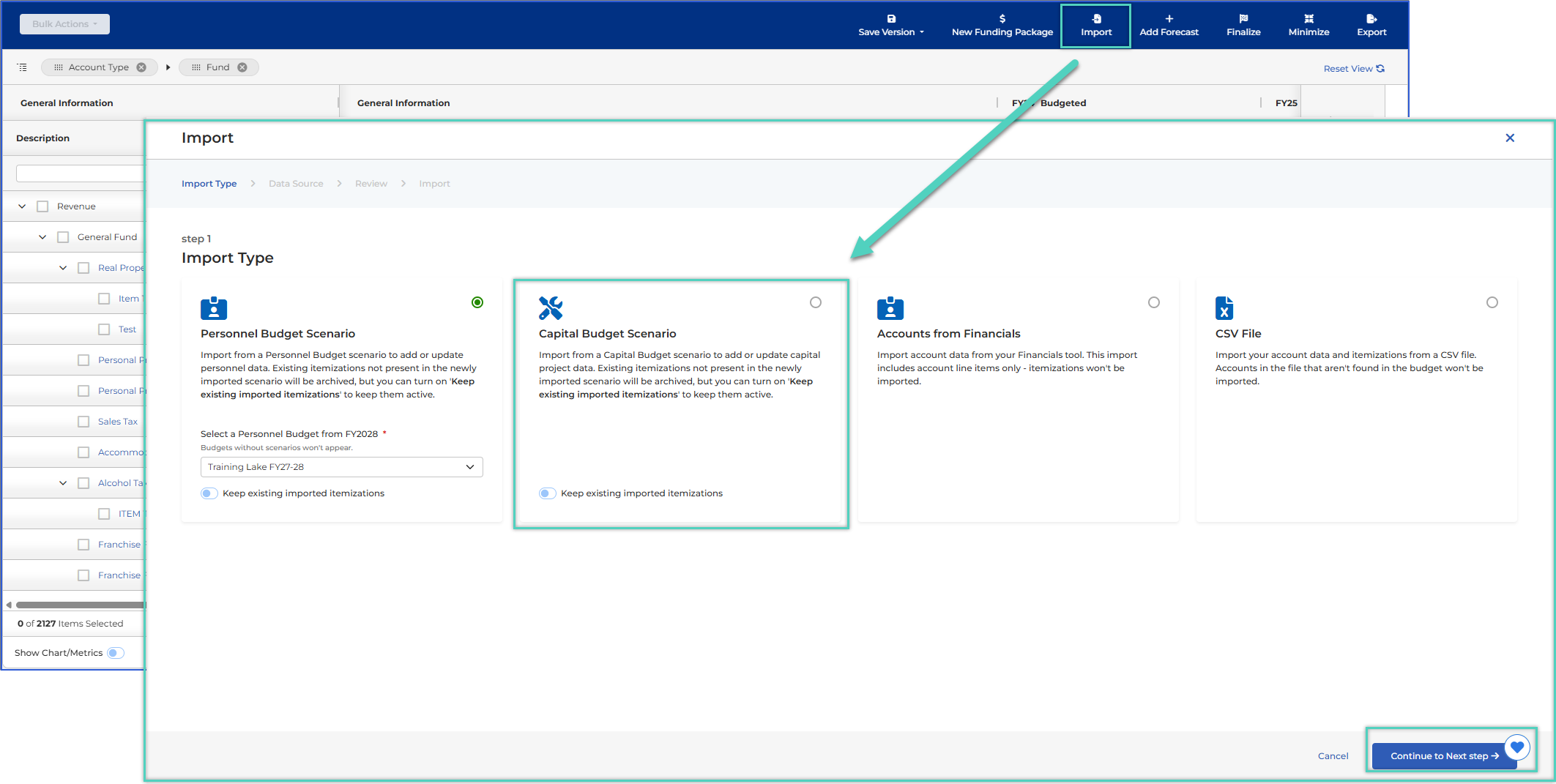
Task: Click the grouping list icon beside Account Type
Action: [x=22, y=67]
